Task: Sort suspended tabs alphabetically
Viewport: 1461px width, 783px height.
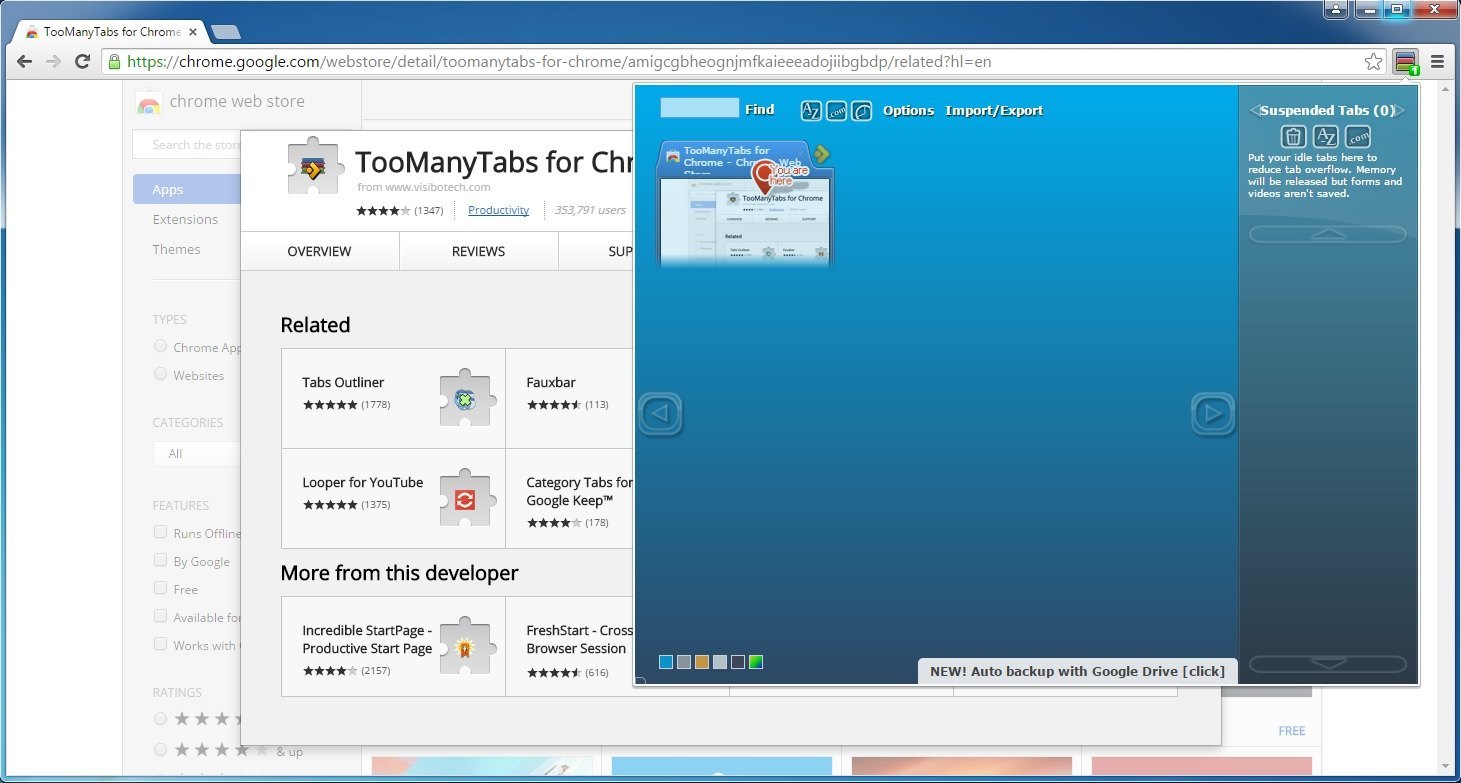Action: point(1325,137)
